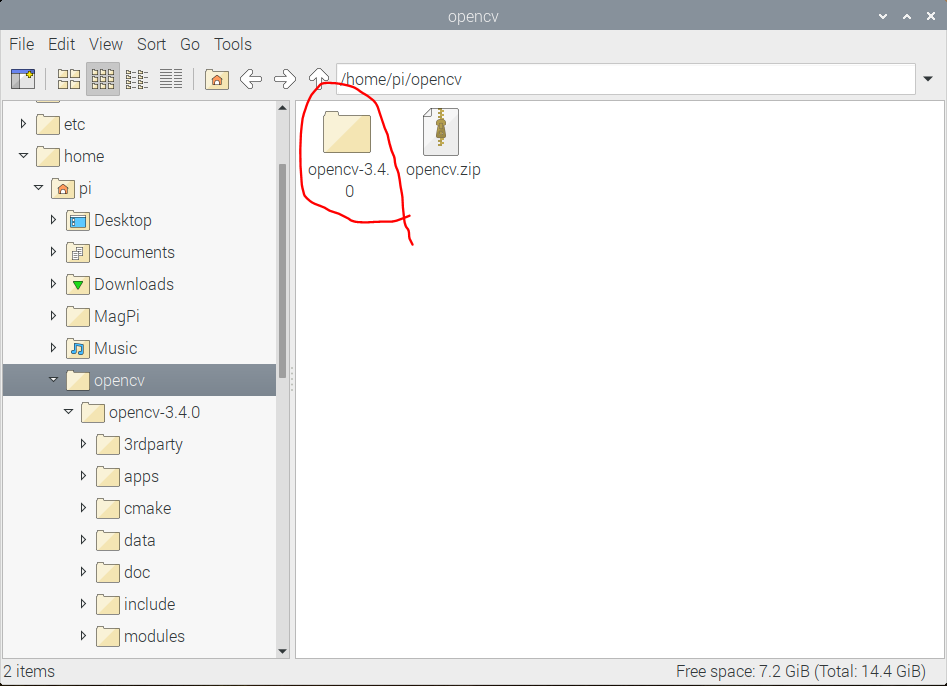947x686 pixels.
Task: Expand Documents folder in tree
Action: click(x=53, y=252)
